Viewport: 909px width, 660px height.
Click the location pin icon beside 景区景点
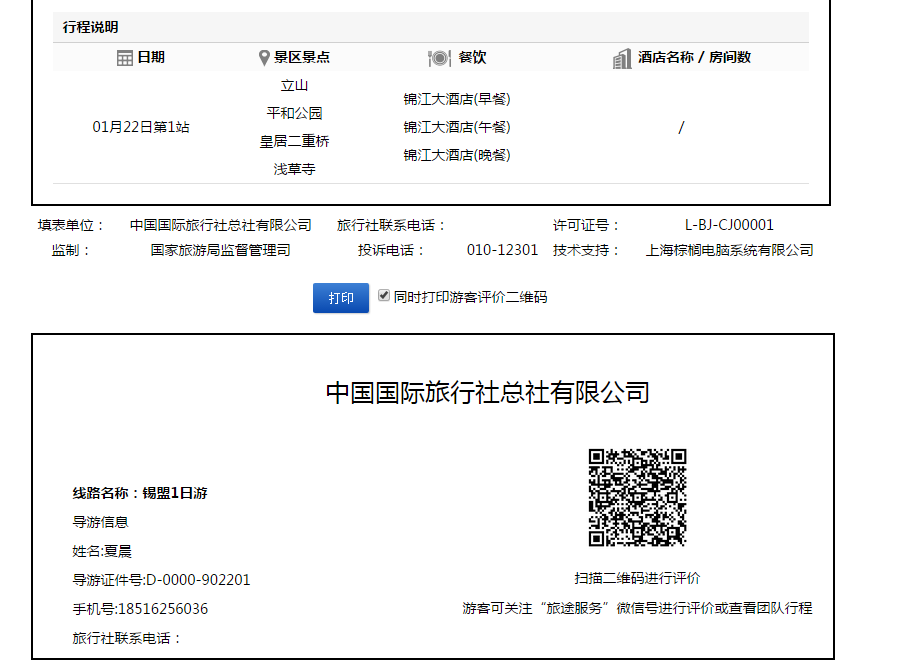tap(264, 58)
